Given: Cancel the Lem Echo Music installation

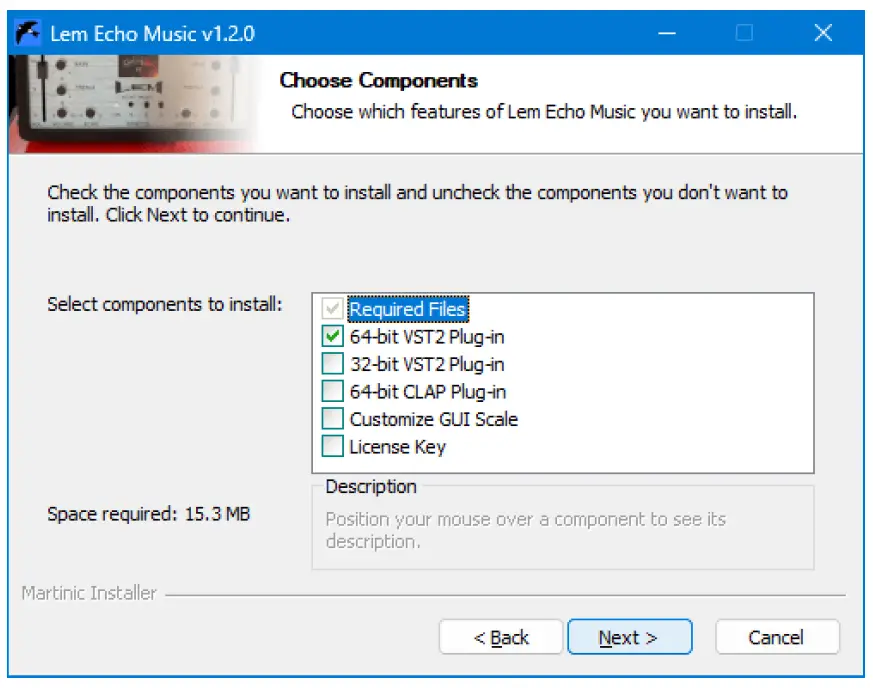Looking at the screenshot, I should tap(777, 637).
